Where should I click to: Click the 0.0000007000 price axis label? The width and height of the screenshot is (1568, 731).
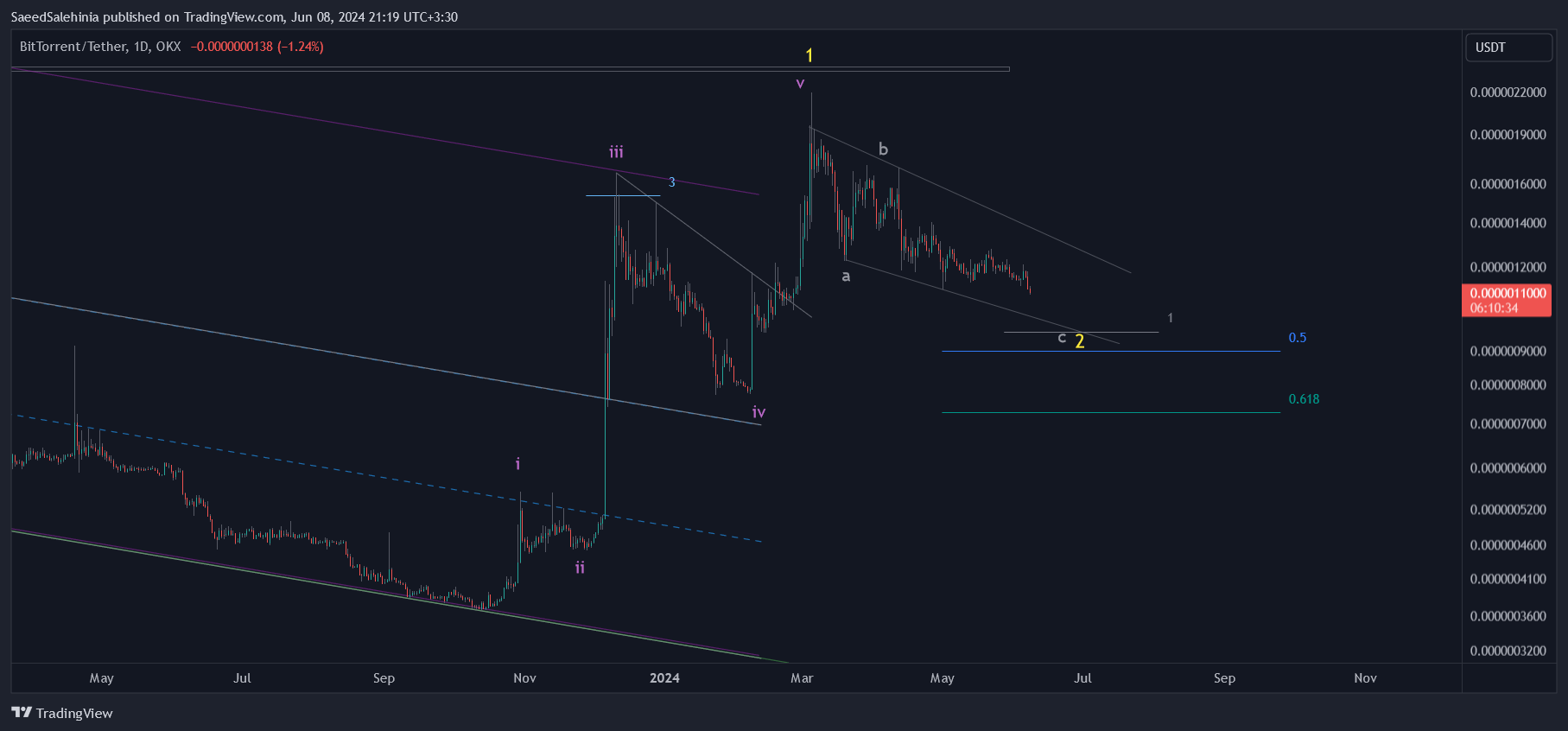(1508, 424)
